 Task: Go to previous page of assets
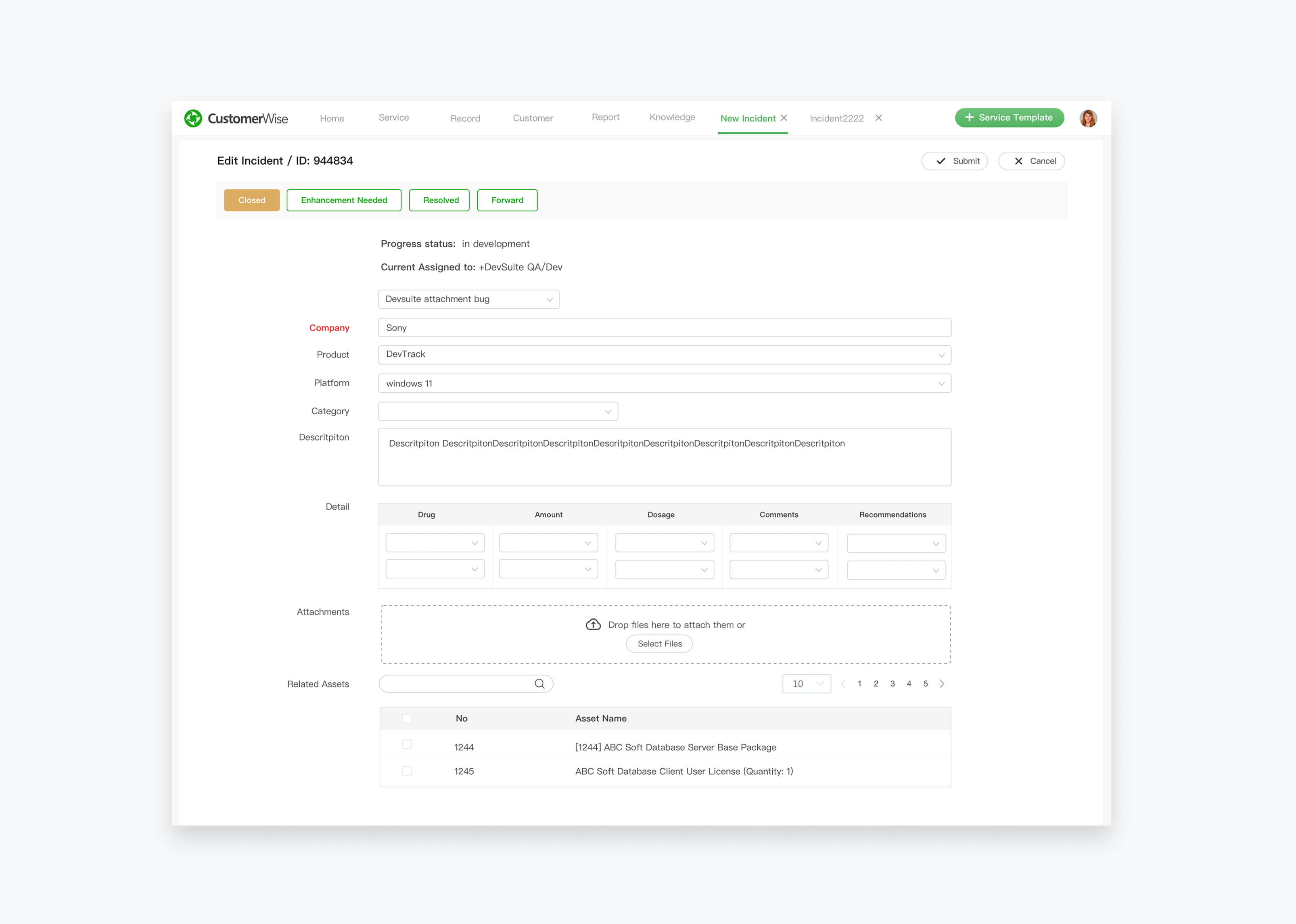click(x=843, y=684)
